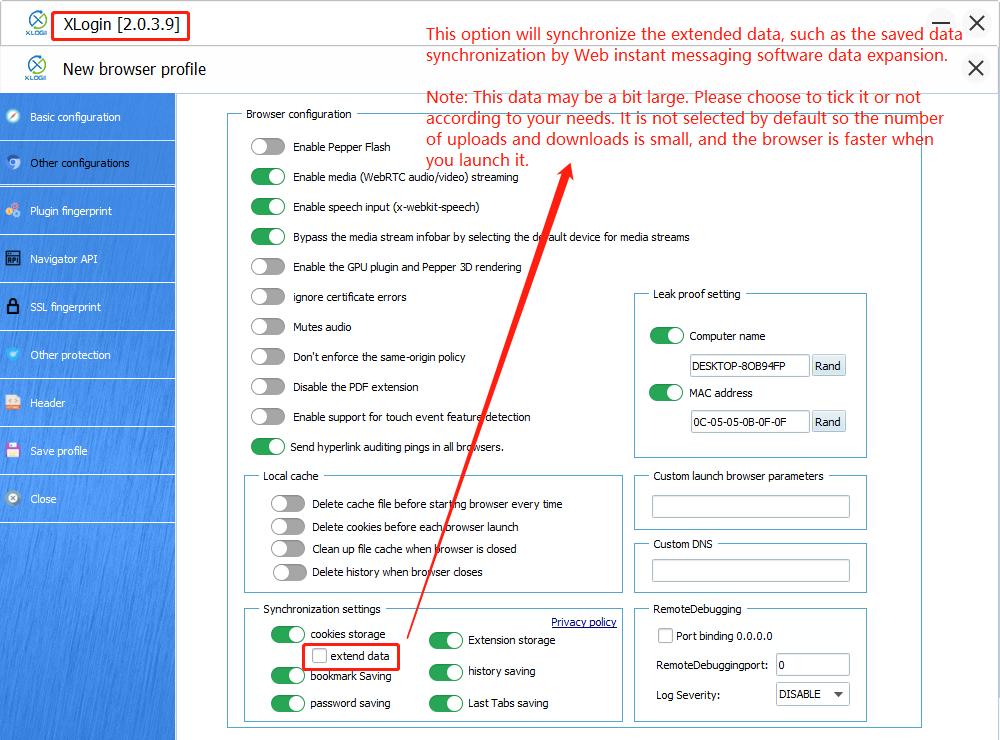Turn on Disable the PDF extension
This screenshot has height=740, width=1000.
[x=268, y=387]
